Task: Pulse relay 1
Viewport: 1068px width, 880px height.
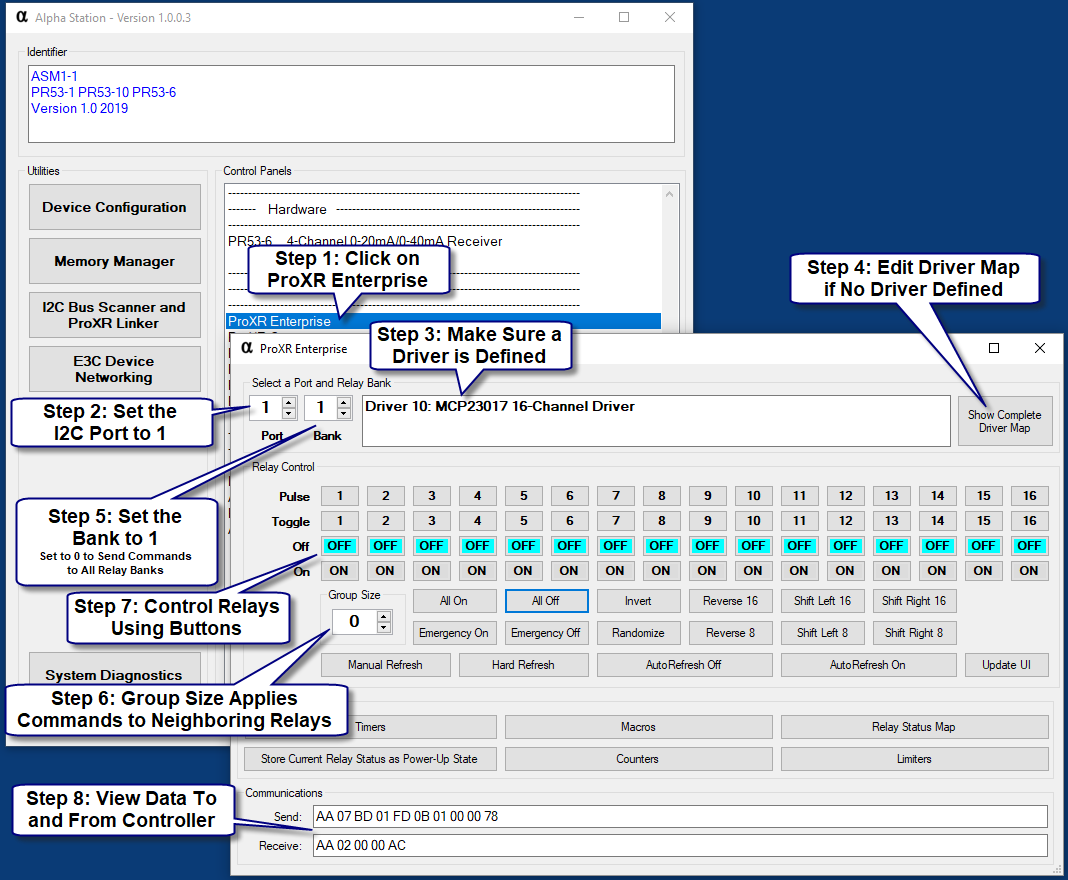Action: 339,496
